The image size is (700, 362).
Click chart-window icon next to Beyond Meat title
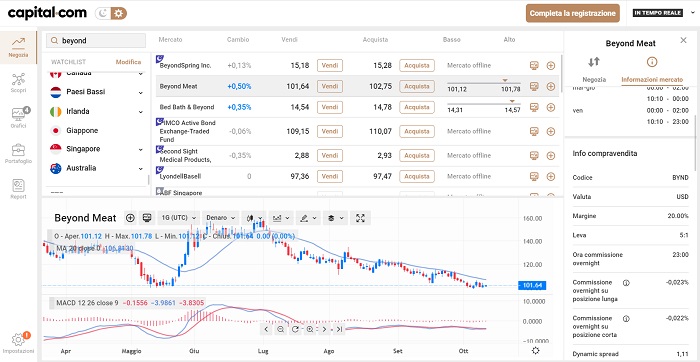tap(146, 218)
